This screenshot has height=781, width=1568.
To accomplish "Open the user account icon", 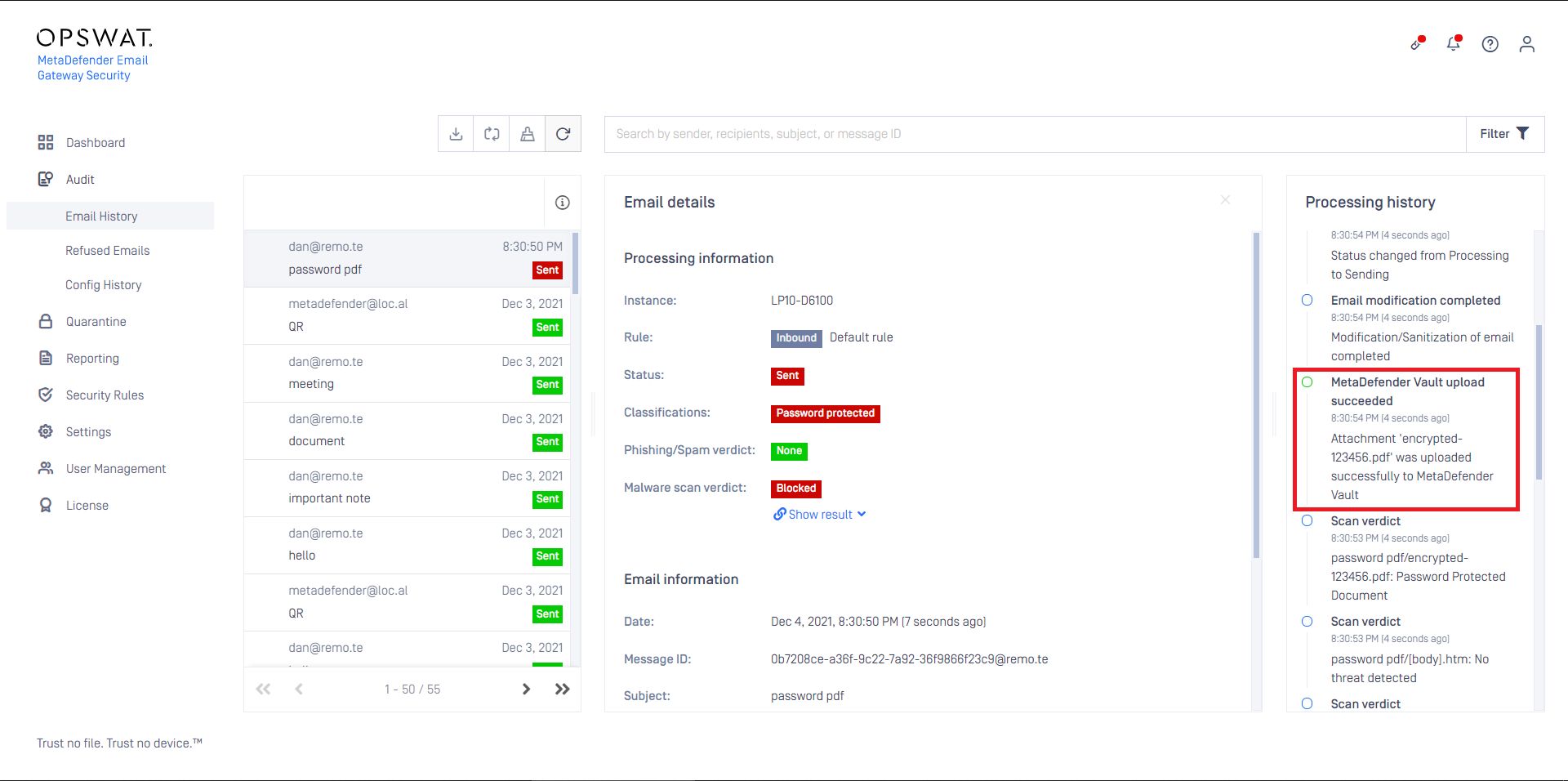I will (x=1527, y=44).
